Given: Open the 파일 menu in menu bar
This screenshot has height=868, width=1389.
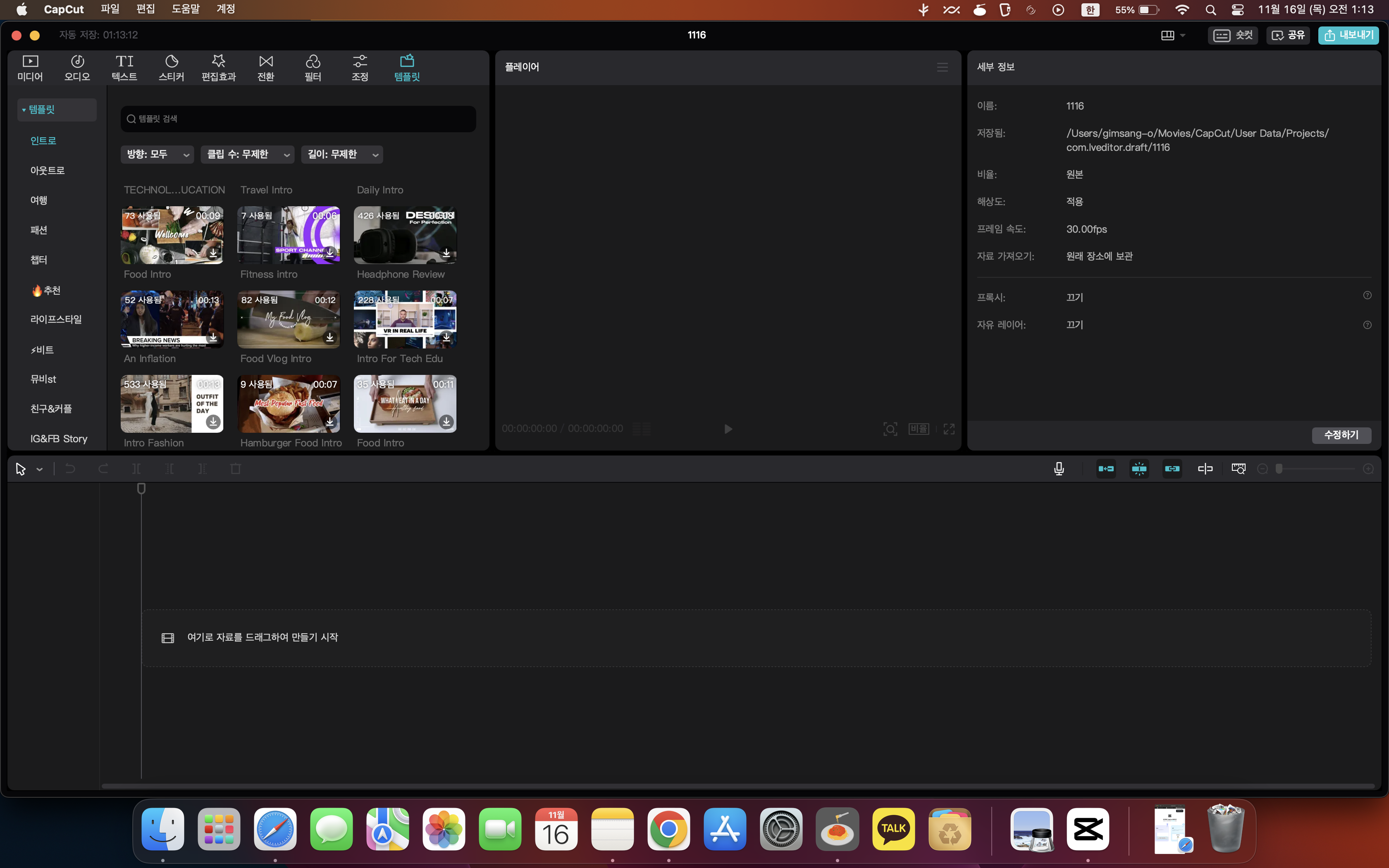Looking at the screenshot, I should coord(110,9).
